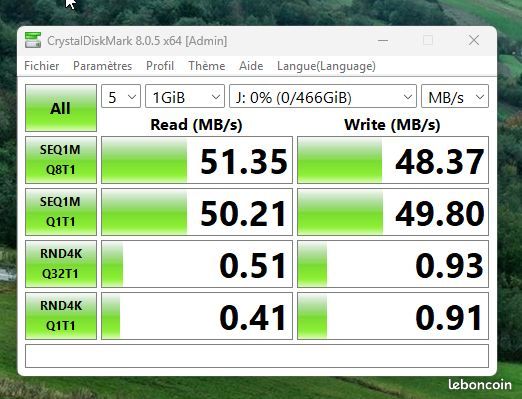The width and height of the screenshot is (522, 399).
Task: Expand the MB/s unit dropdown
Action: point(455,96)
